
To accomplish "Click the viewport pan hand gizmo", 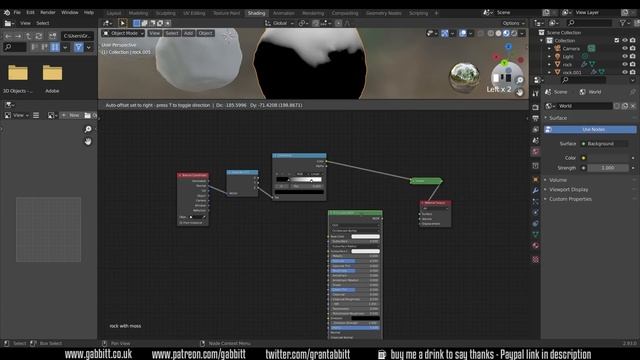I will (520, 93).
